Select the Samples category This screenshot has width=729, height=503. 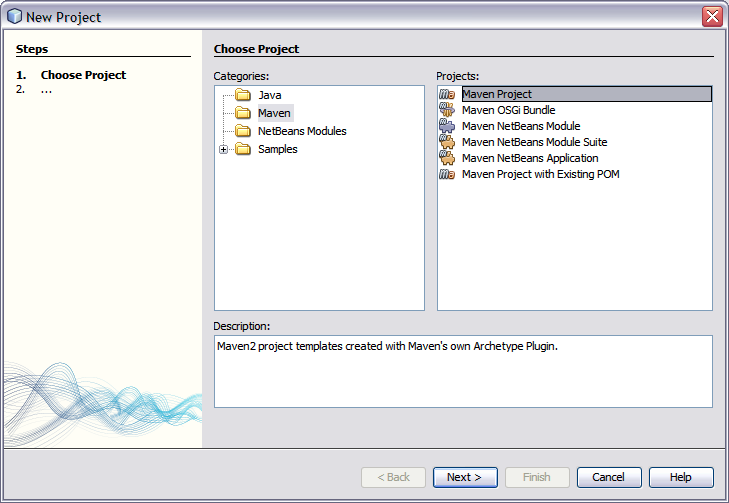tap(278, 149)
